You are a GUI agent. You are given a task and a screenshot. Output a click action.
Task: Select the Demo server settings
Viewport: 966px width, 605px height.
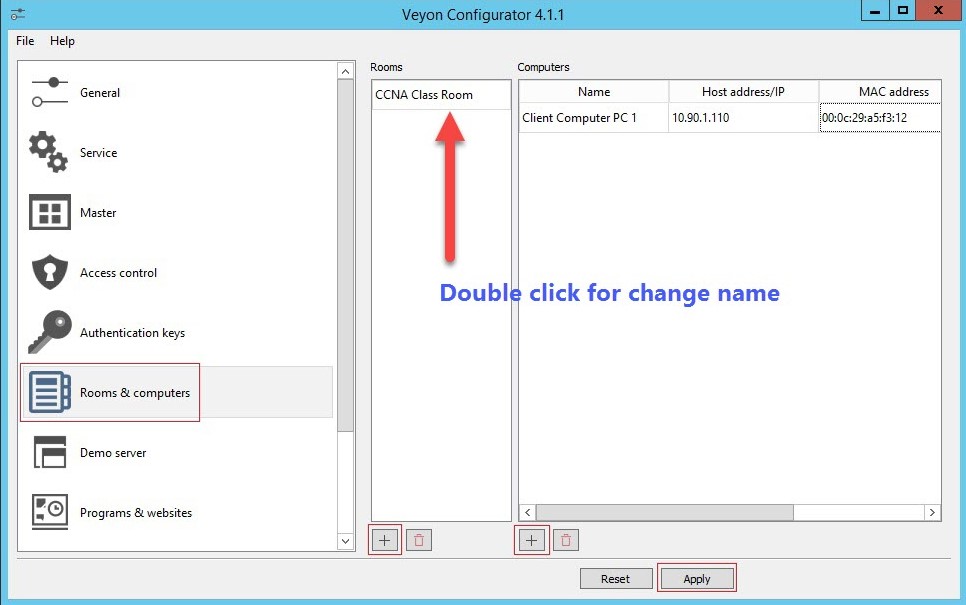pos(112,452)
